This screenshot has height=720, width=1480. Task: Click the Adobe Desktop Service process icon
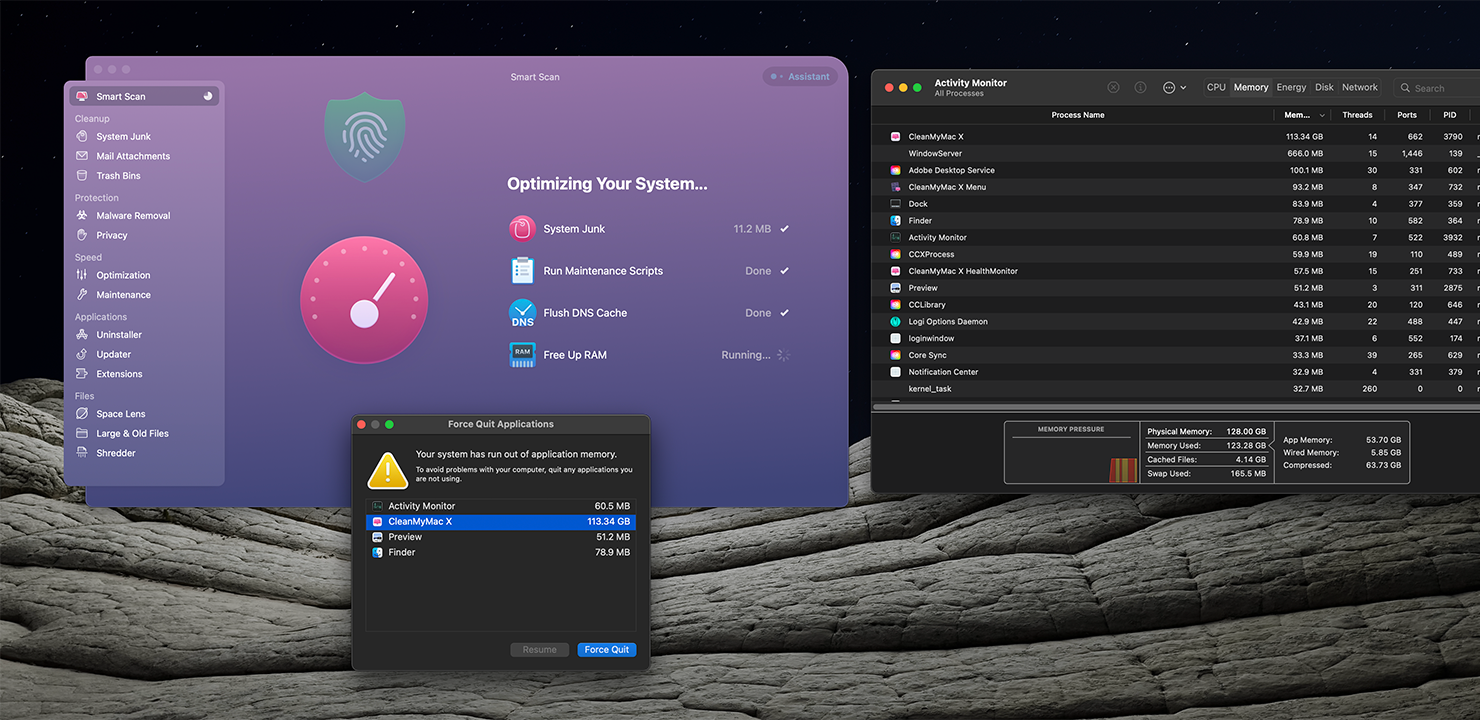[895, 170]
